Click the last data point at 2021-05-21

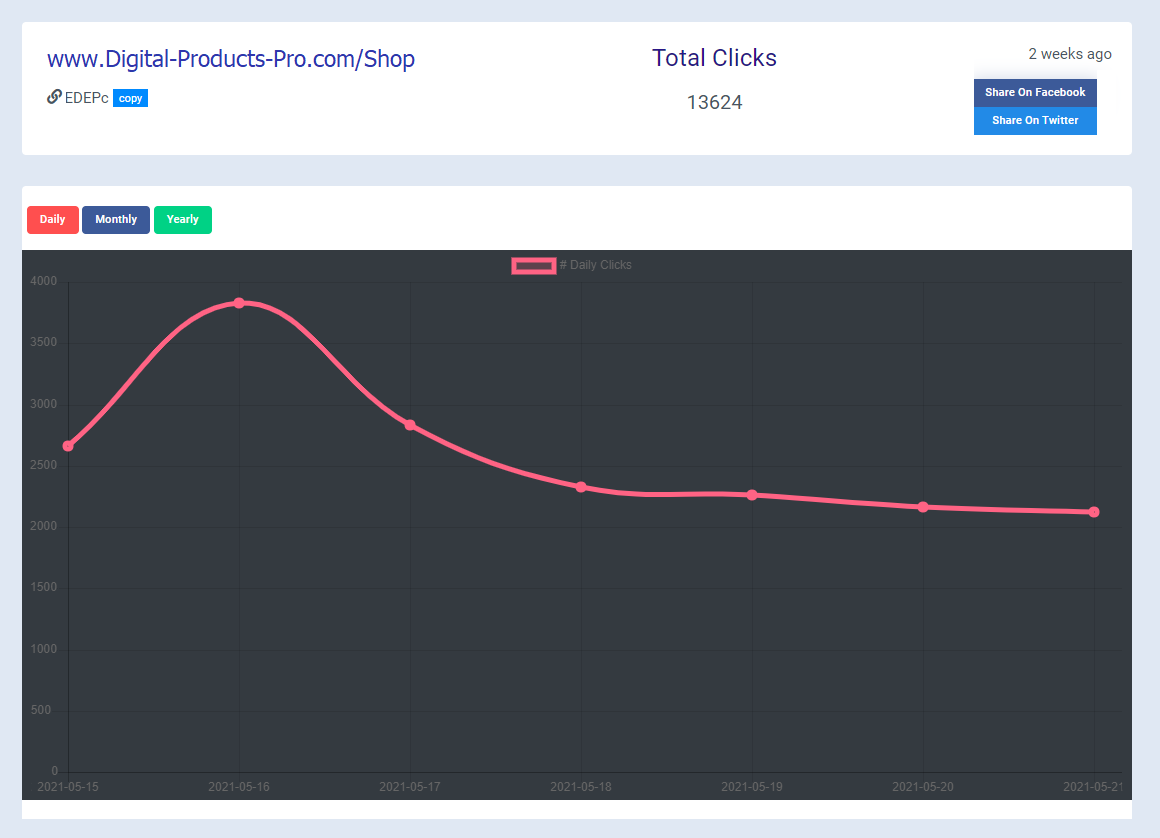[1093, 511]
